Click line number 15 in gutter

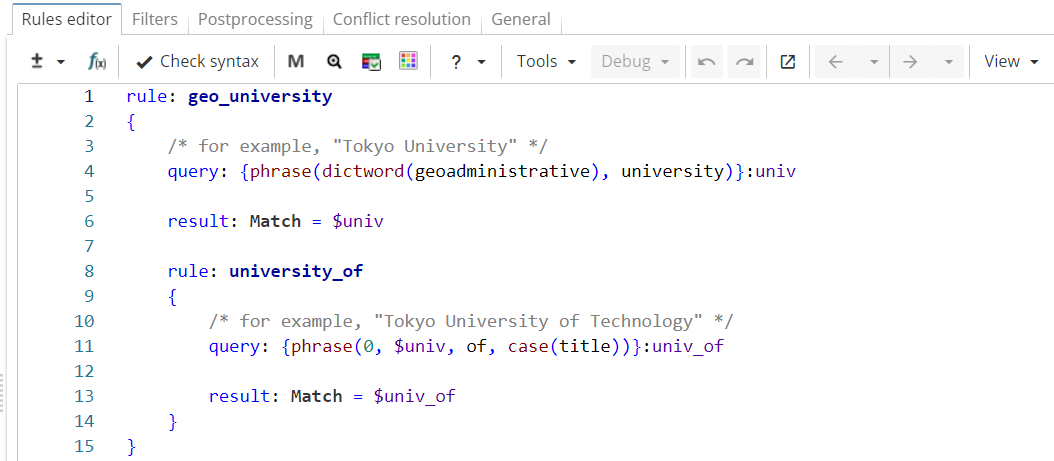tap(85, 447)
